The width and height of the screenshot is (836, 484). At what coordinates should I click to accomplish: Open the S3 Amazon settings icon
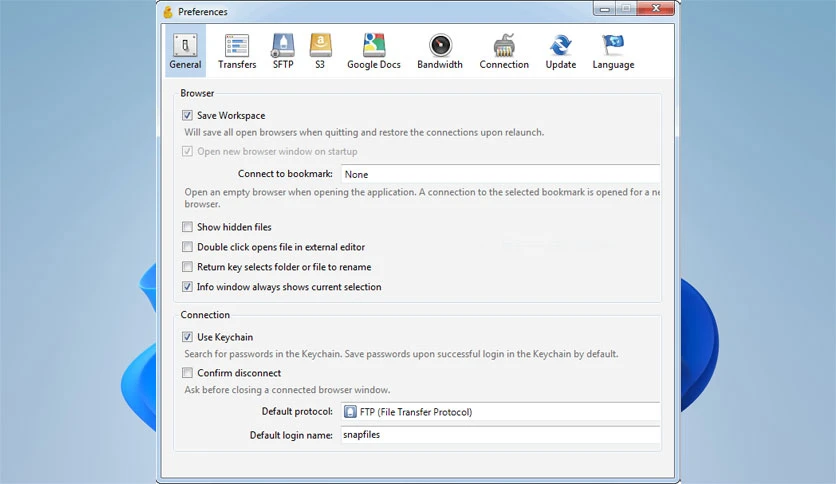tap(320, 51)
